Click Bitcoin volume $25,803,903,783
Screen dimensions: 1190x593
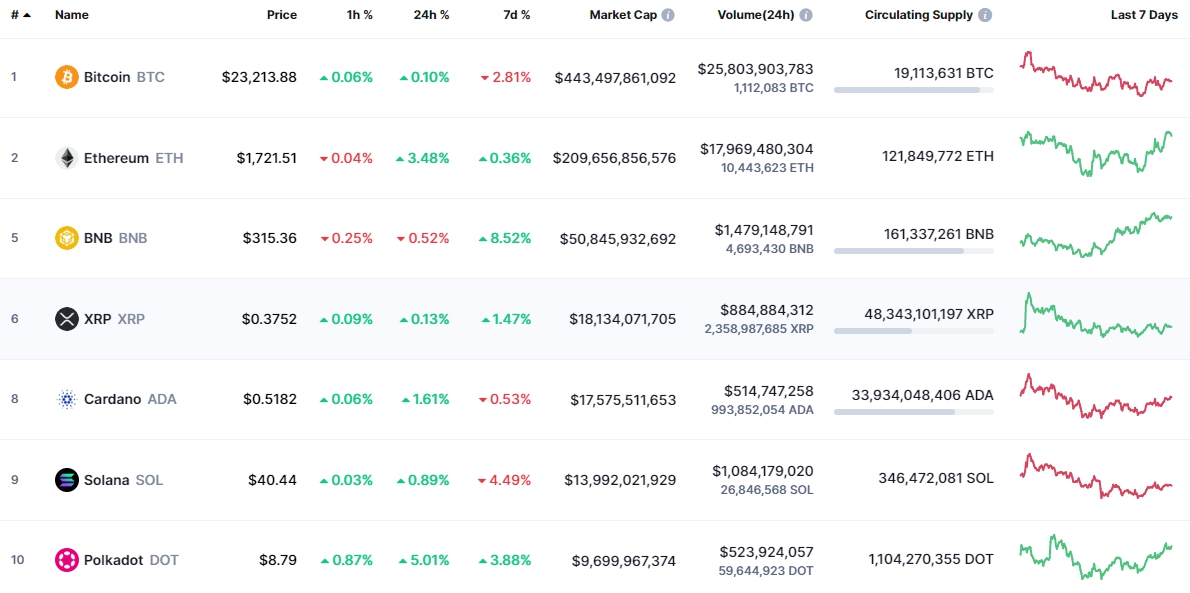click(755, 68)
